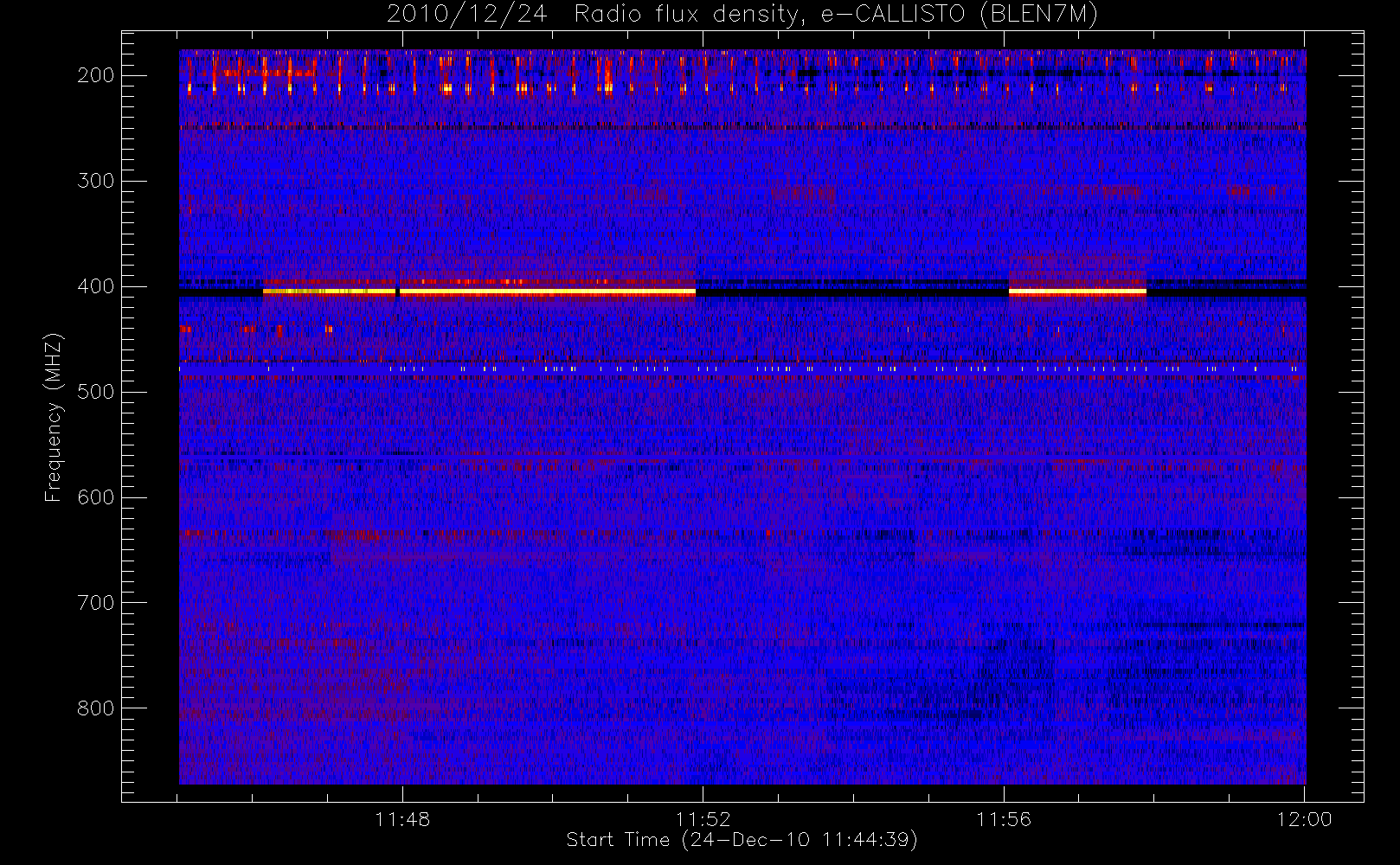
Task: Click the plot title "Radio flux density, e-CALLISTO (BLEN7M)"
Action: click(x=836, y=15)
